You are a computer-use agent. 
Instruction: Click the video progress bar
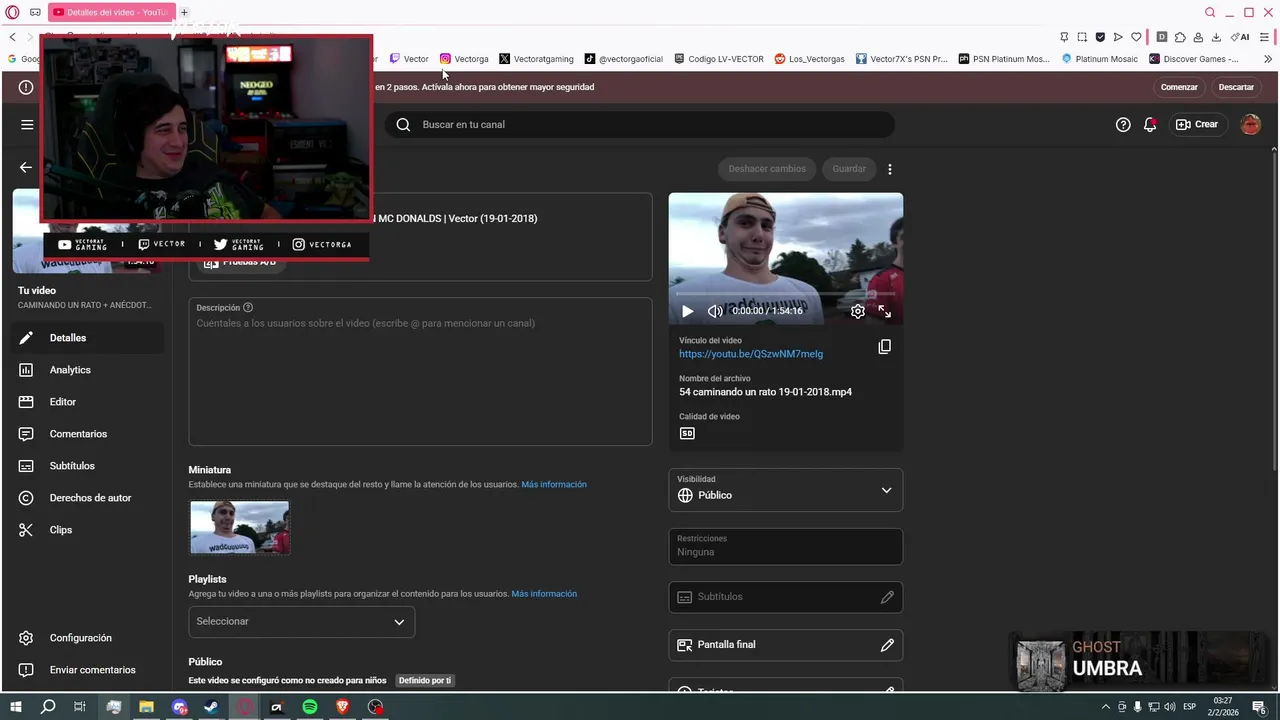click(x=785, y=294)
